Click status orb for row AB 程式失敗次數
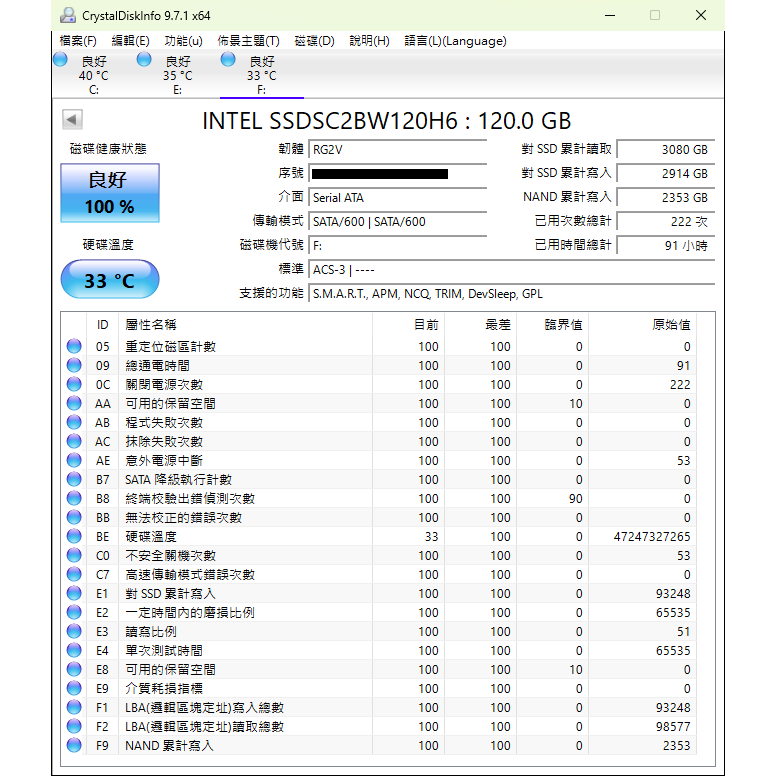This screenshot has height=776, width=776. (74, 422)
